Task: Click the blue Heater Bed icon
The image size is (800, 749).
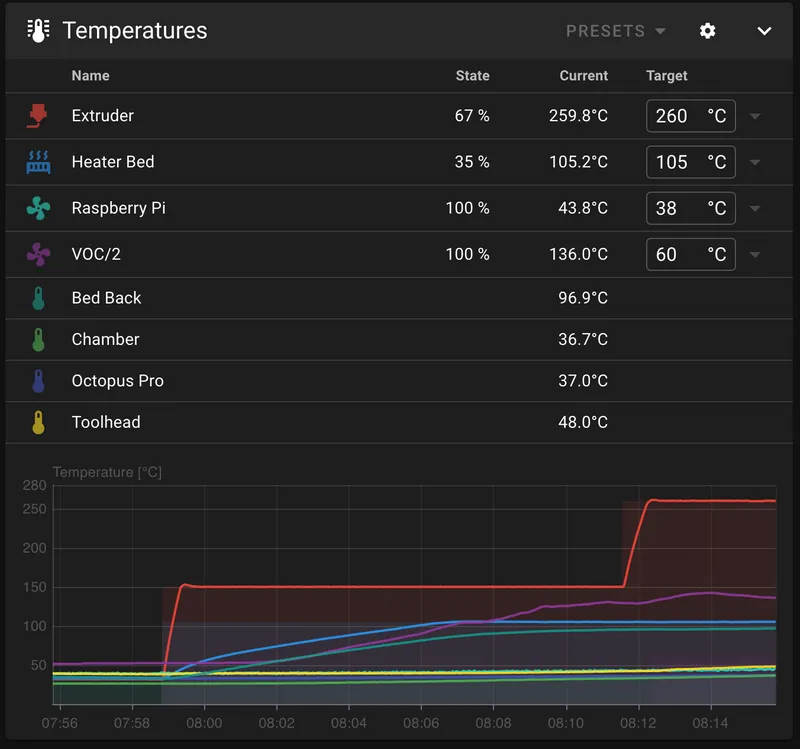Action: pyautogui.click(x=38, y=162)
